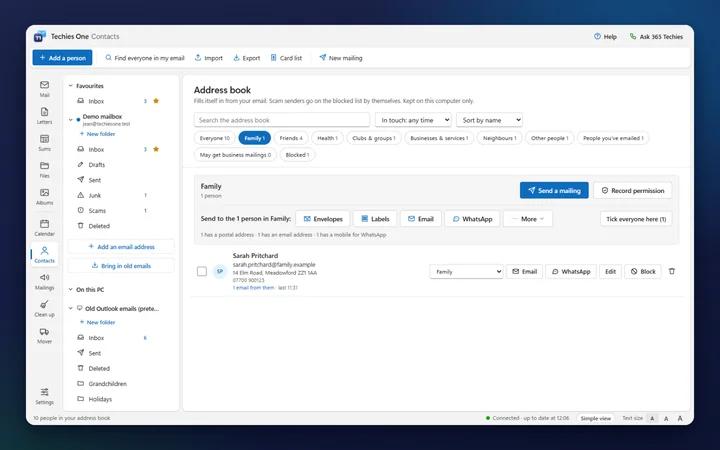This screenshot has width=720, height=450.
Task: Click Export in the toolbar
Action: pos(247,58)
